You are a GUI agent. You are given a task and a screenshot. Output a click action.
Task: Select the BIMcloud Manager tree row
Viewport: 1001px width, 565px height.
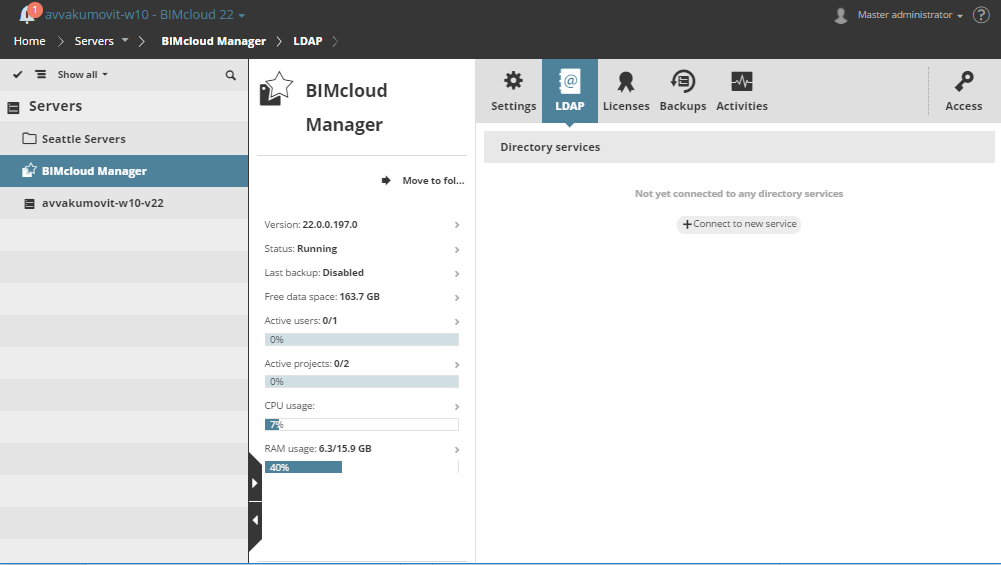[x=124, y=171]
